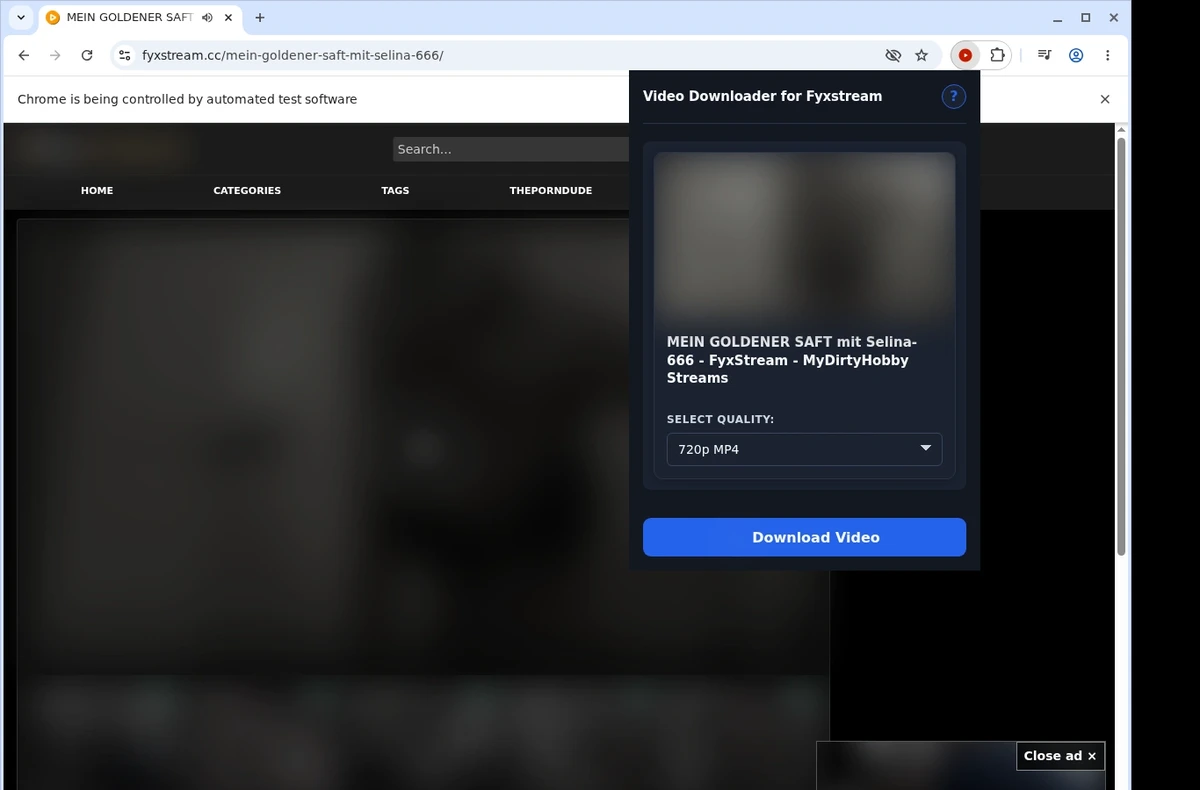Open the TAGS menu item
The image size is (1200, 790).
[395, 190]
